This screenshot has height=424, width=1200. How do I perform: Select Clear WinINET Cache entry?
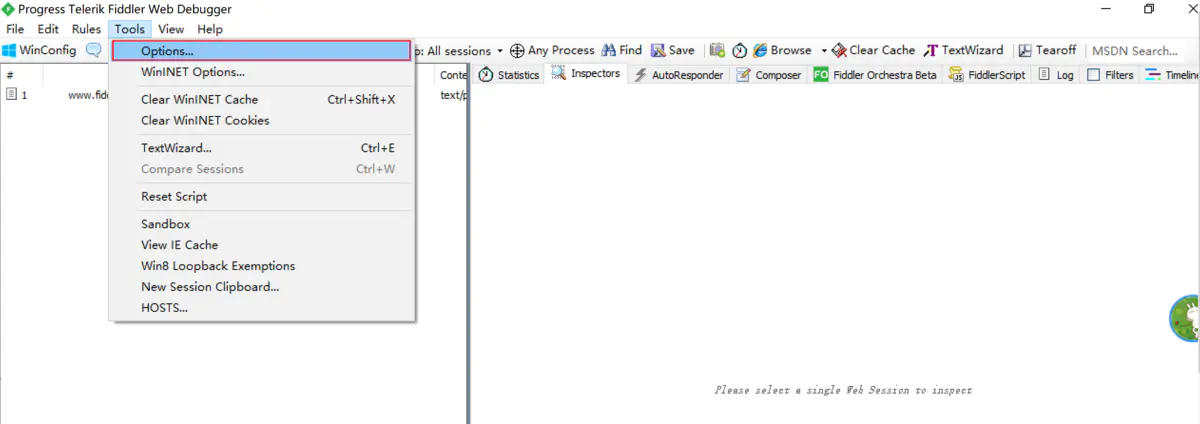[x=261, y=99]
